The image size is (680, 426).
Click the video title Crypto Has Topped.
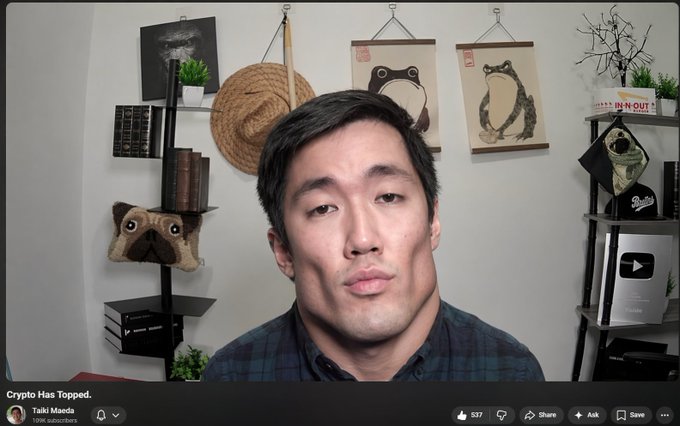point(49,394)
